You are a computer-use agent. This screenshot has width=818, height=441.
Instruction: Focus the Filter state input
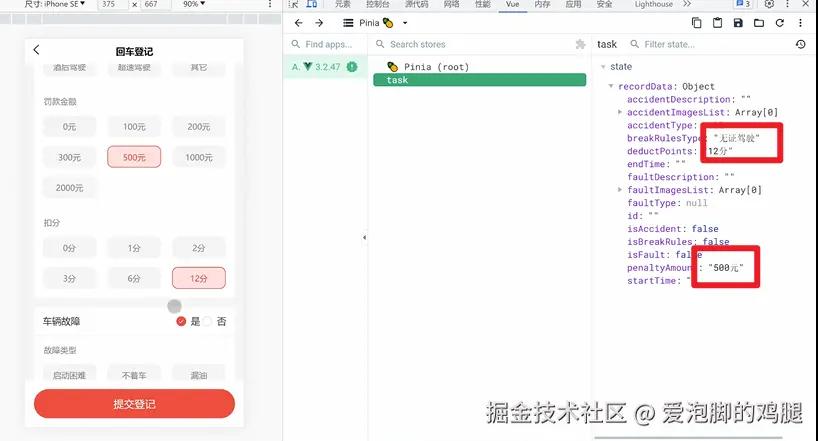click(x=709, y=44)
